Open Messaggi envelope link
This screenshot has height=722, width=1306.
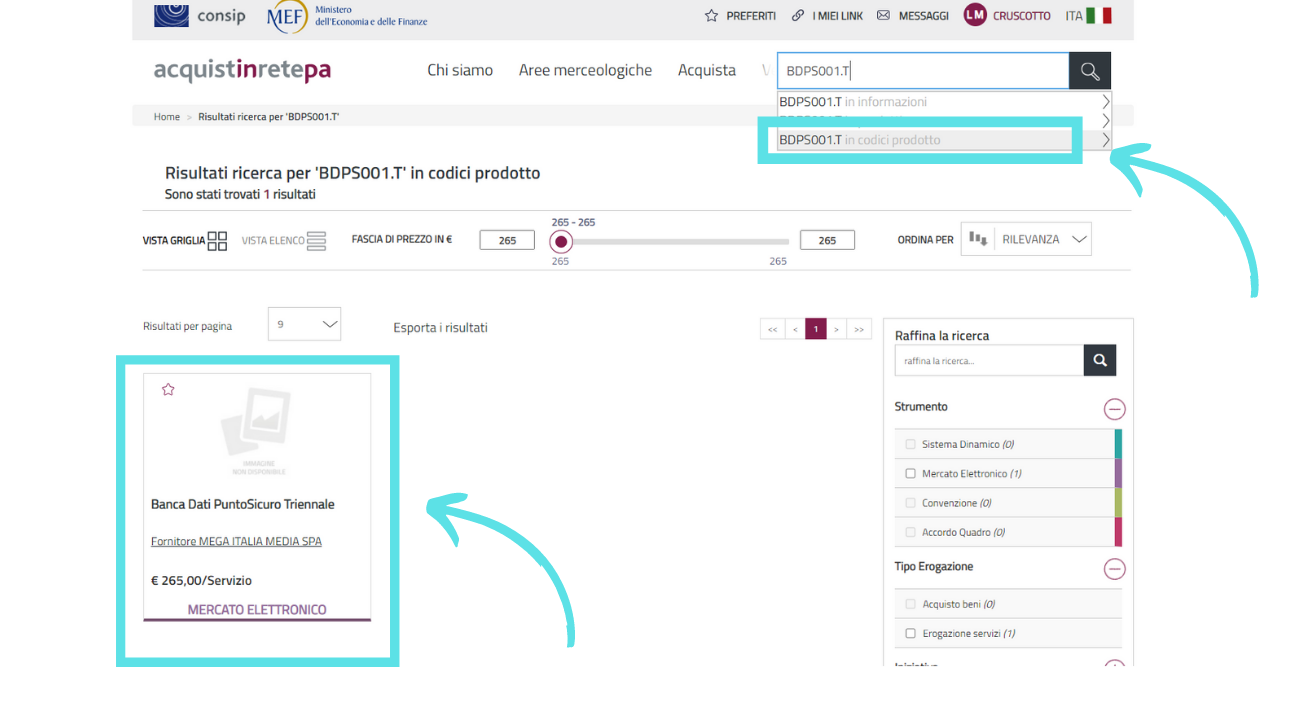click(912, 16)
